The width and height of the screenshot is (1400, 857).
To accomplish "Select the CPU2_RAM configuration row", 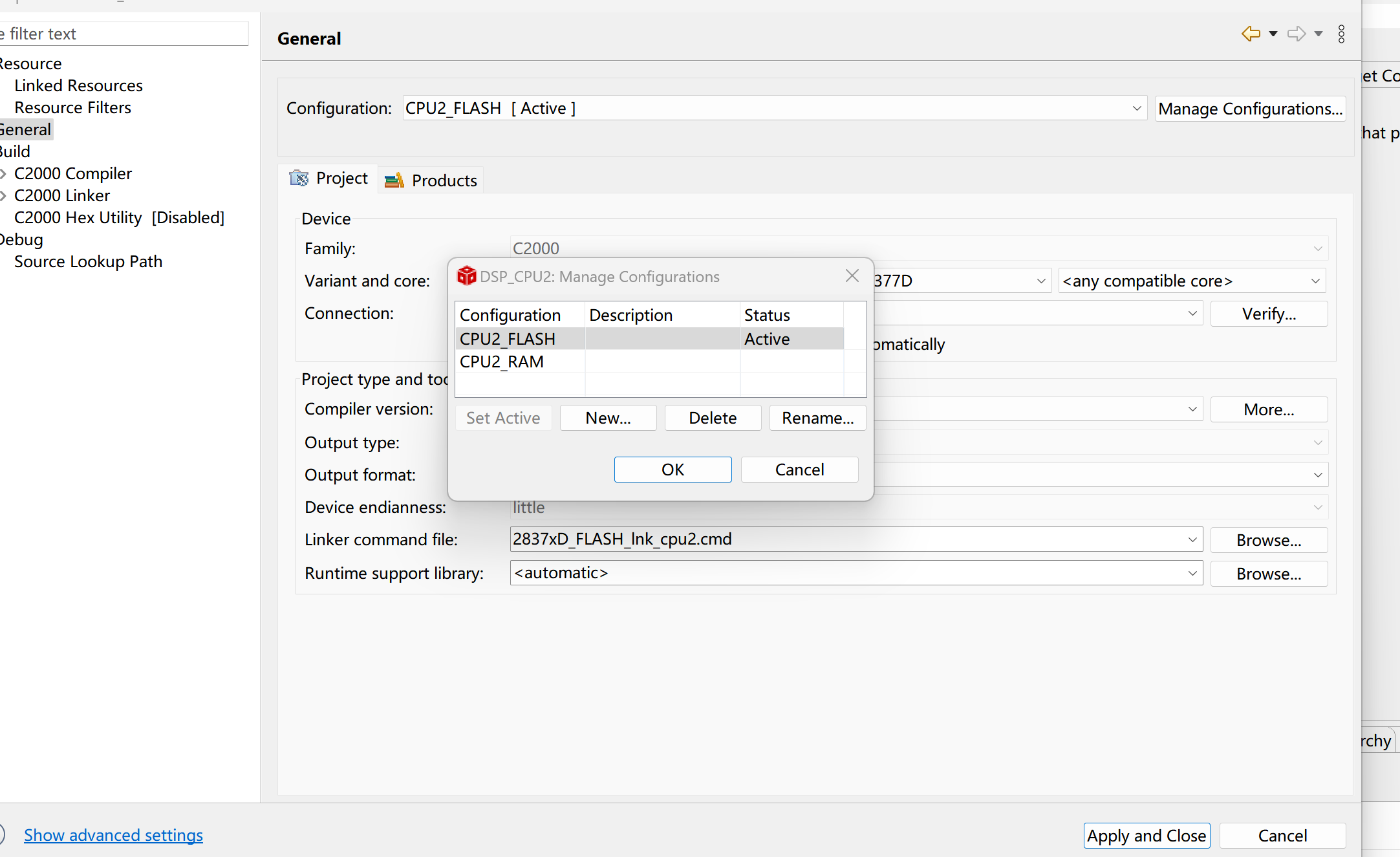I will pos(502,362).
